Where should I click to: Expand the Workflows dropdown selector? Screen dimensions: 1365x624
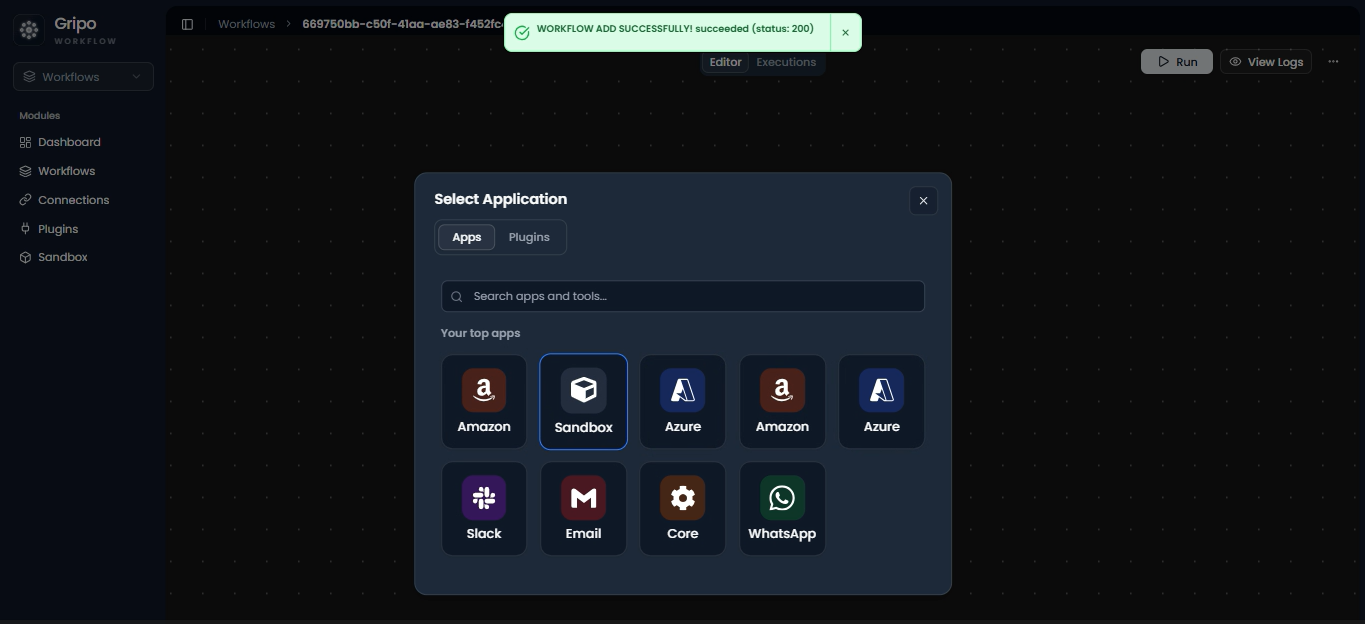(83, 77)
